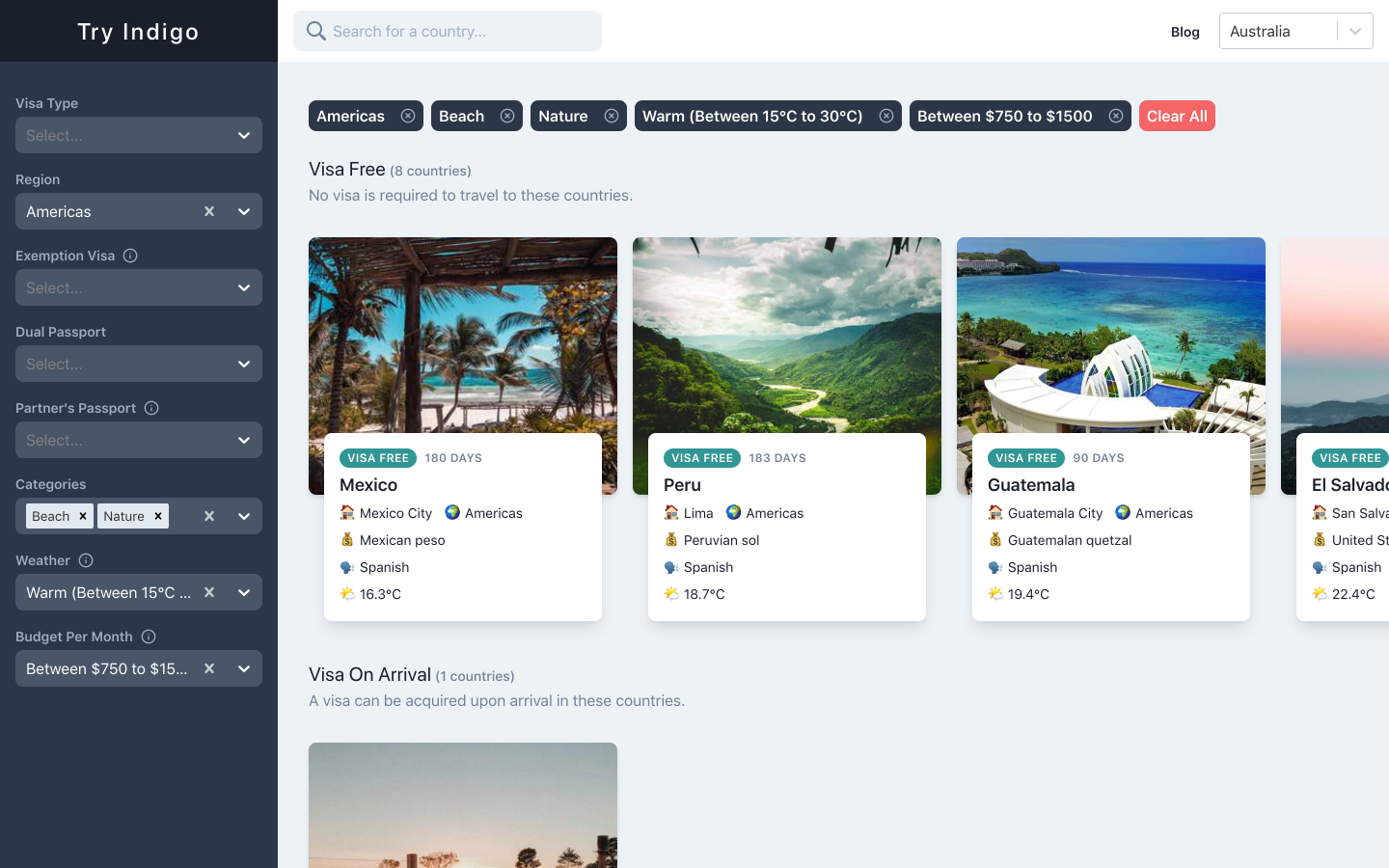The image size is (1389, 868).
Task: Click the Mexico card title
Action: click(x=368, y=485)
